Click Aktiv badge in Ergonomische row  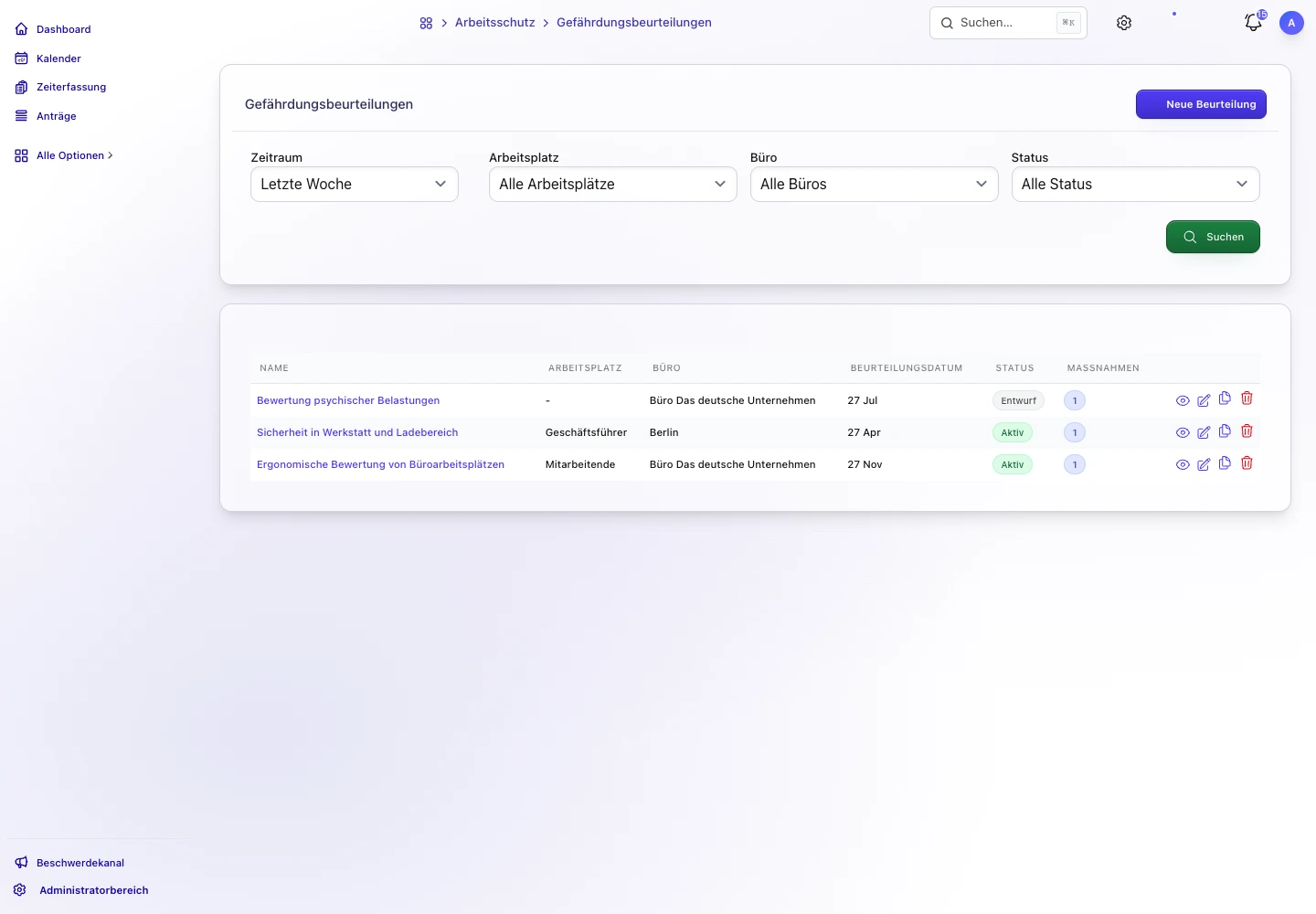1013,464
